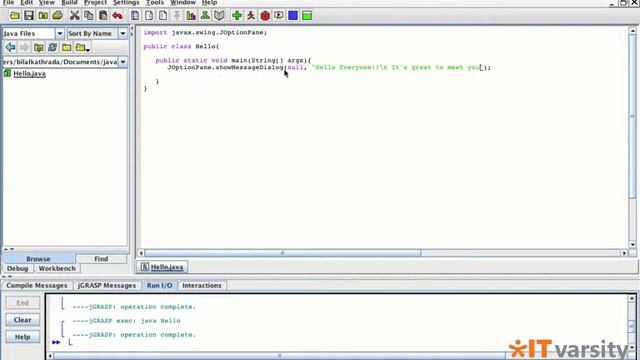Copy selection with the copy icon
Viewport: 640px width, 360px height.
pyautogui.click(x=88, y=16)
